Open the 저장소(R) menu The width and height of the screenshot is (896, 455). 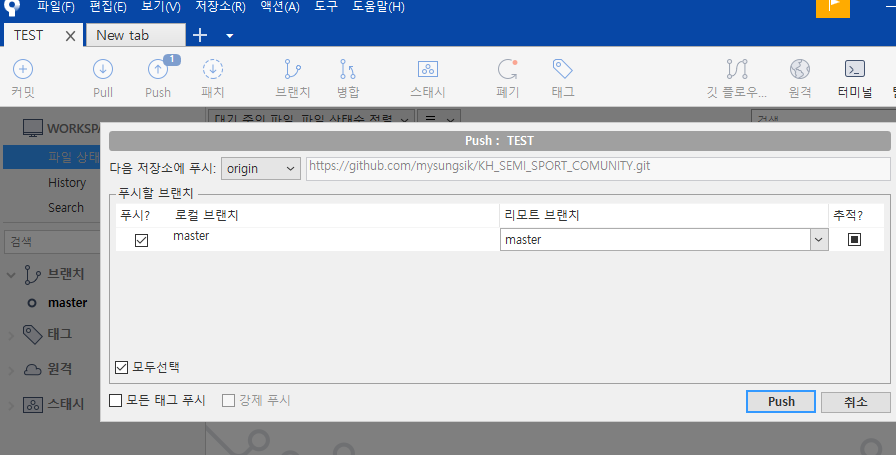220,7
